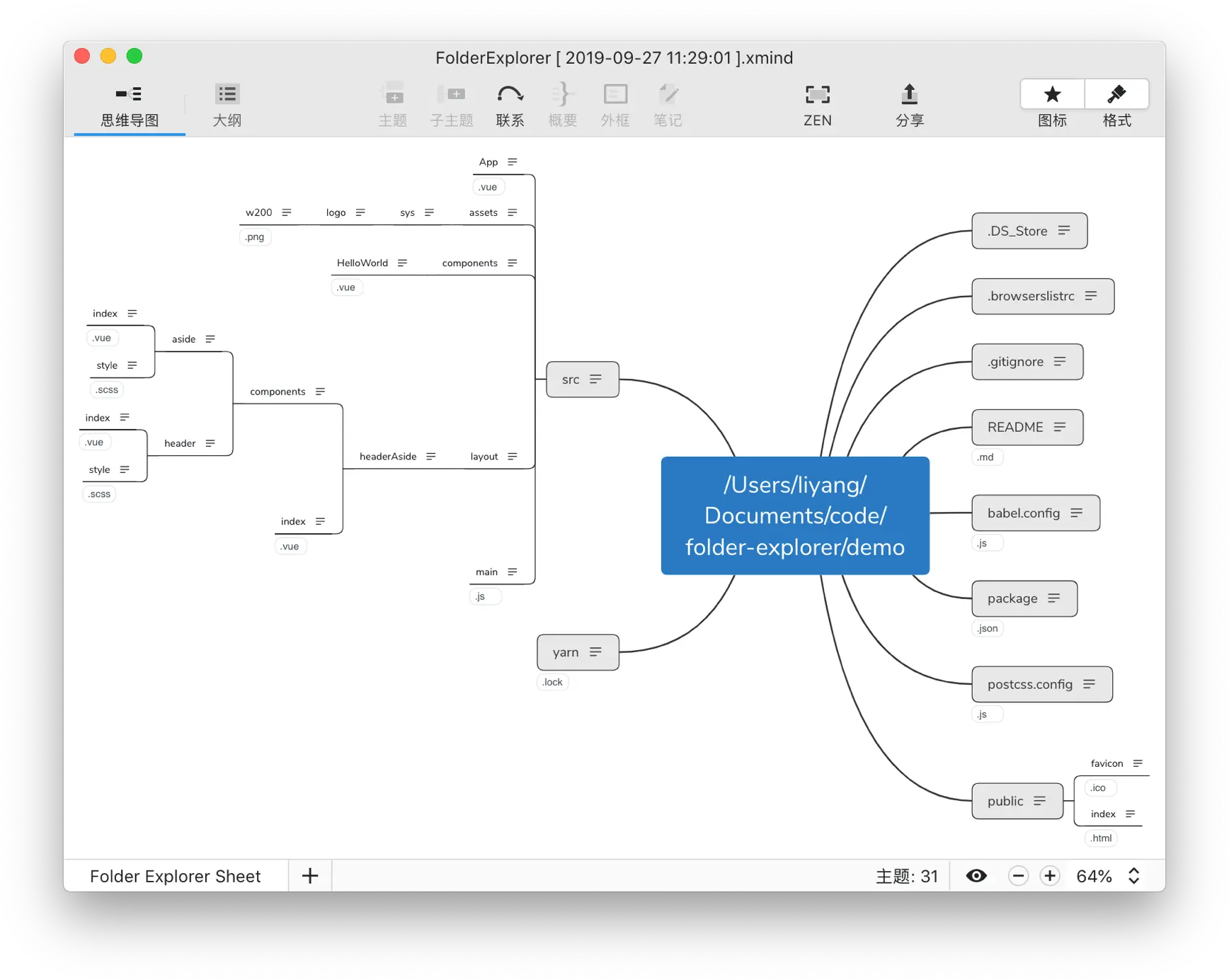This screenshot has height=980, width=1229.
Task: Toggle the eye visibility icon in status bar
Action: point(976,876)
